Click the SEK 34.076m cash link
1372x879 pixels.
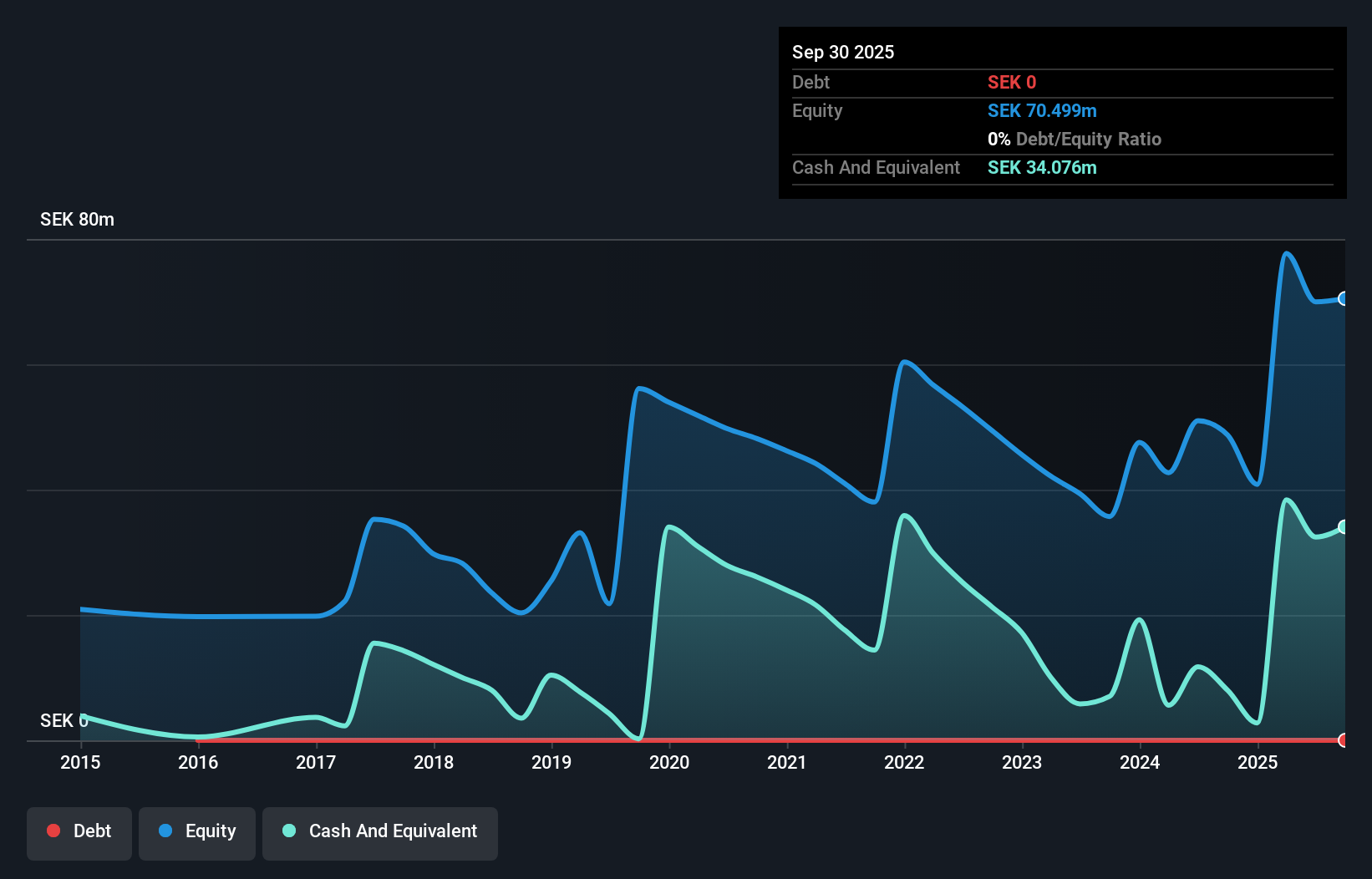(x=1042, y=167)
